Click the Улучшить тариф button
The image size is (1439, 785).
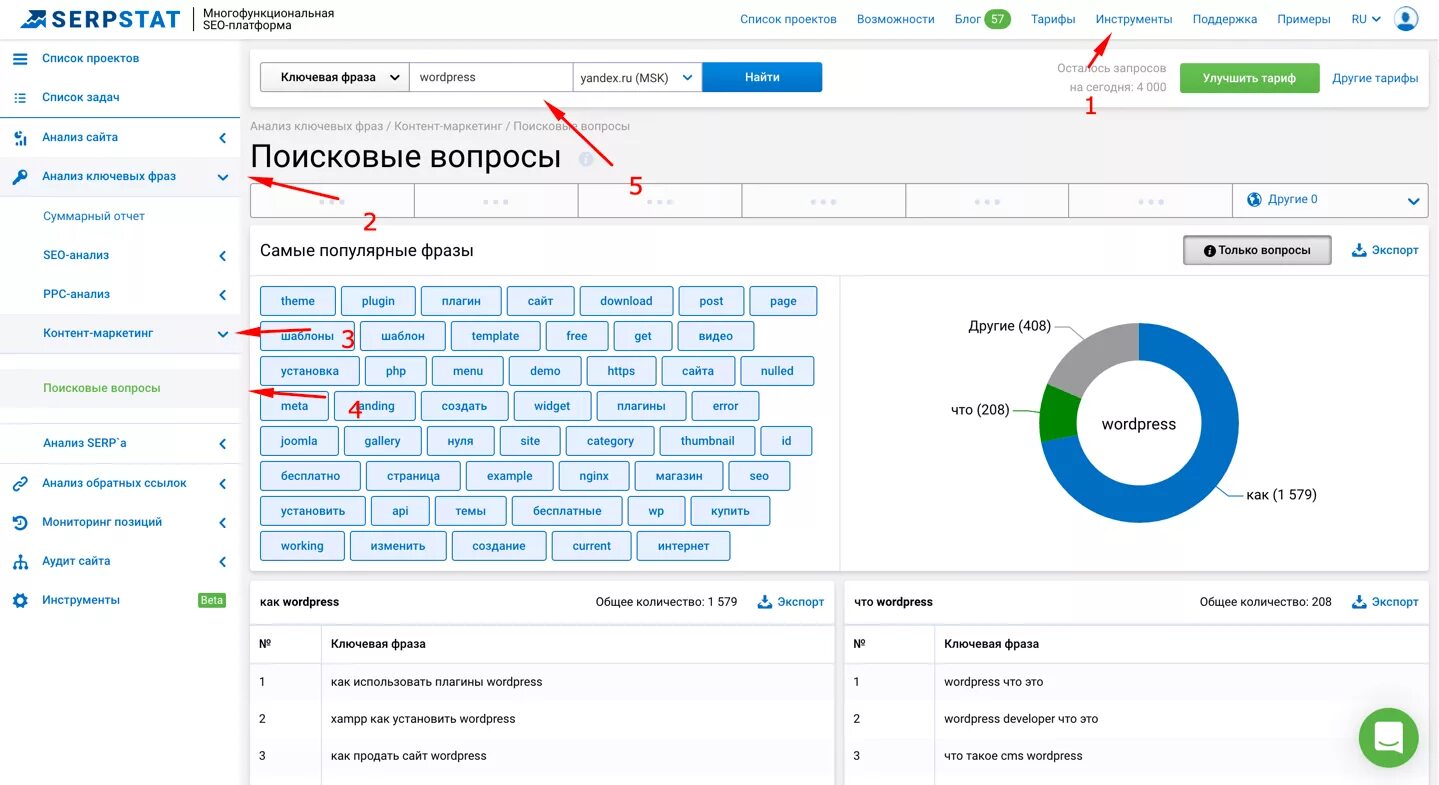click(1249, 76)
